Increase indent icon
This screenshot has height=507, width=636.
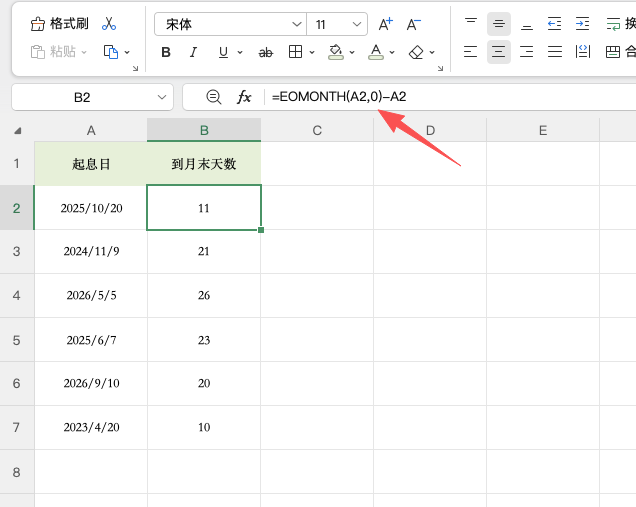pos(582,24)
